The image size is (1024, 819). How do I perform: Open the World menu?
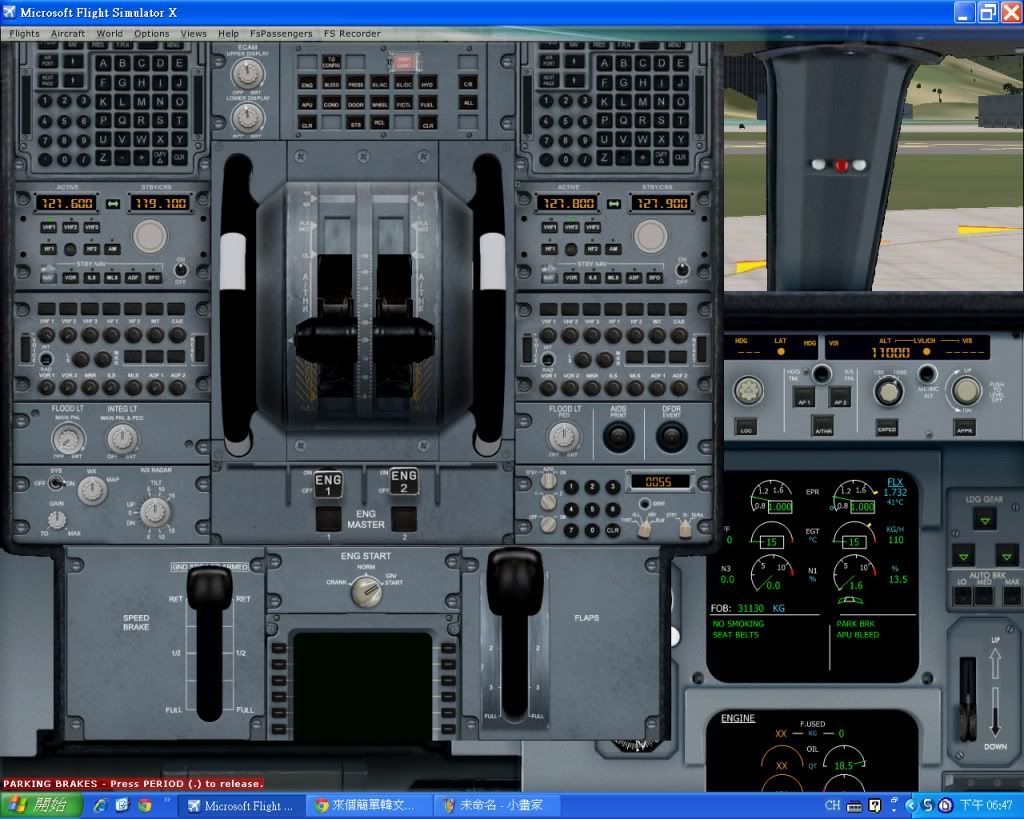click(x=110, y=33)
